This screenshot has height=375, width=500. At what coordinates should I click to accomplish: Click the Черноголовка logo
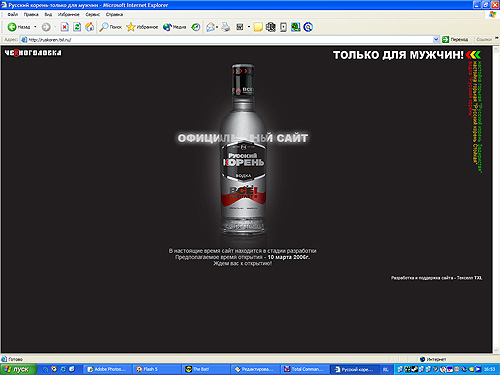click(33, 53)
